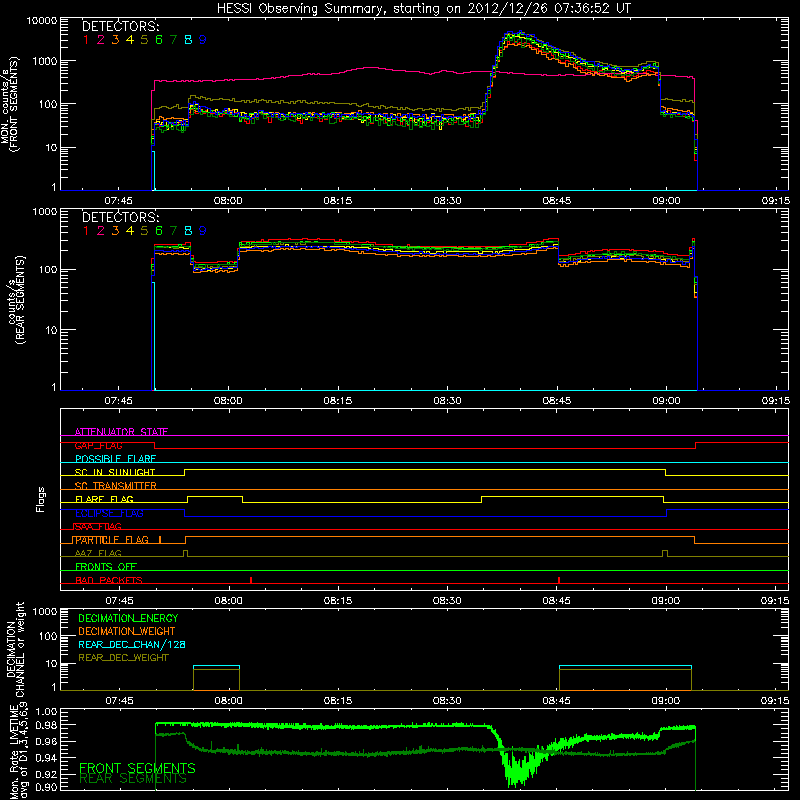The height and width of the screenshot is (800, 800).
Task: Select detector 1 in the rear segments legend
Action: [x=86, y=231]
